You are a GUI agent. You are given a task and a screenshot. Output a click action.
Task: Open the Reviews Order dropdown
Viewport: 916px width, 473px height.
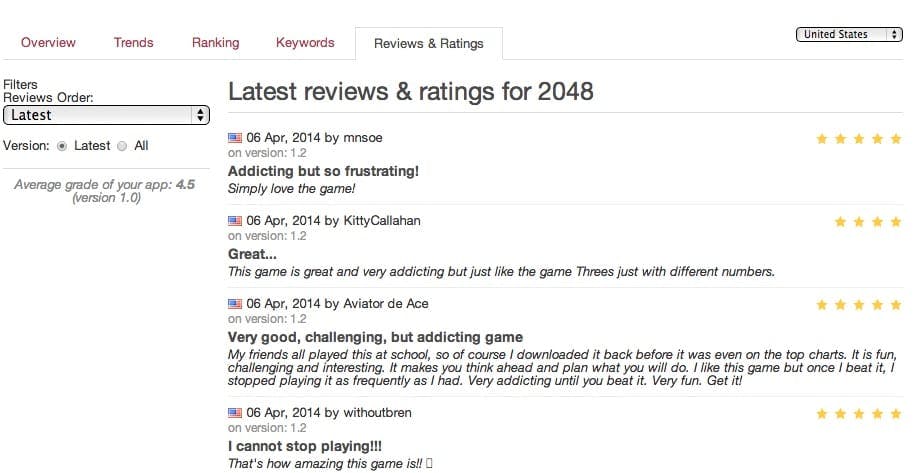[x=106, y=115]
